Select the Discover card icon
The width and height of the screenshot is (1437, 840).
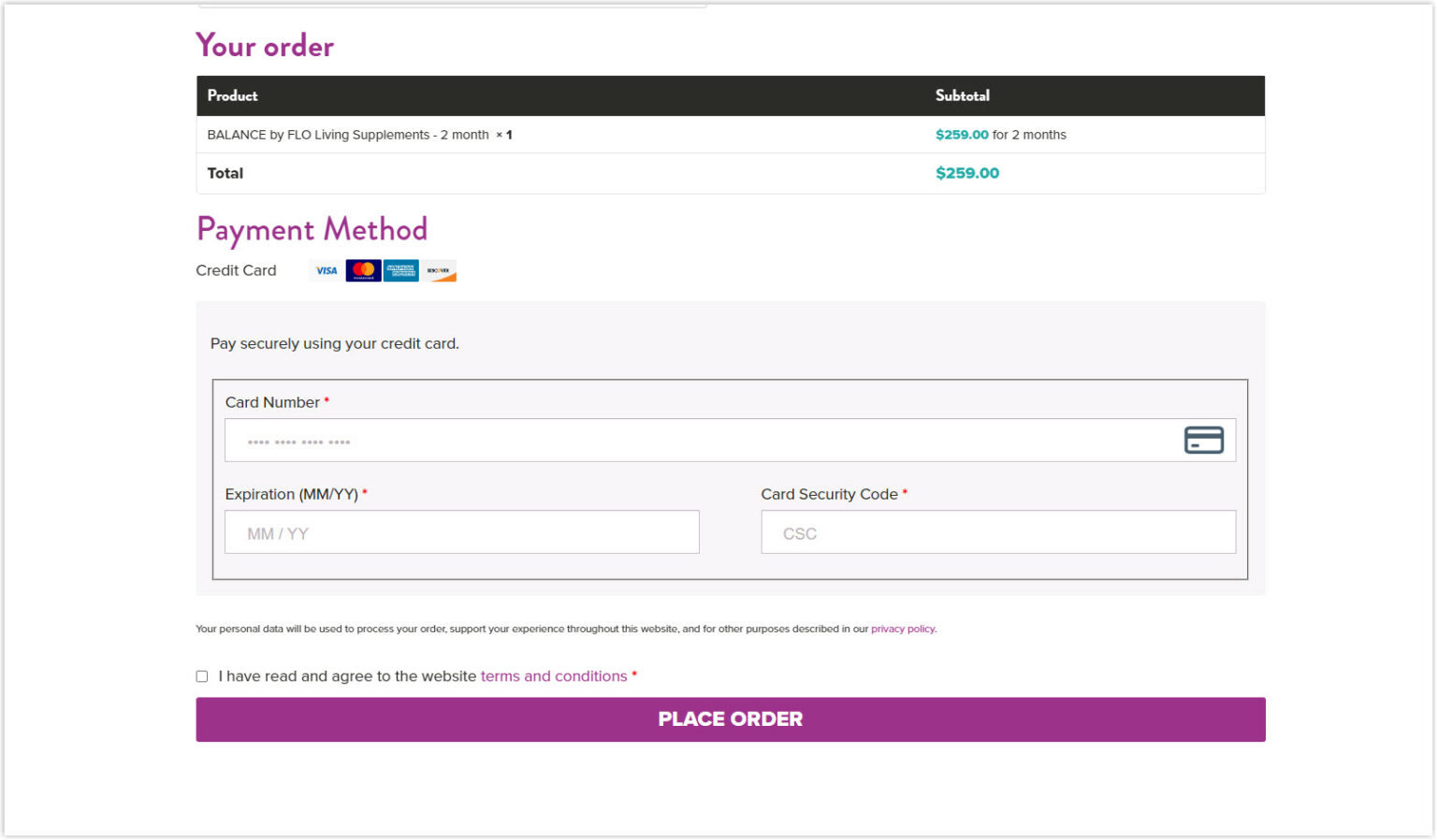point(438,270)
